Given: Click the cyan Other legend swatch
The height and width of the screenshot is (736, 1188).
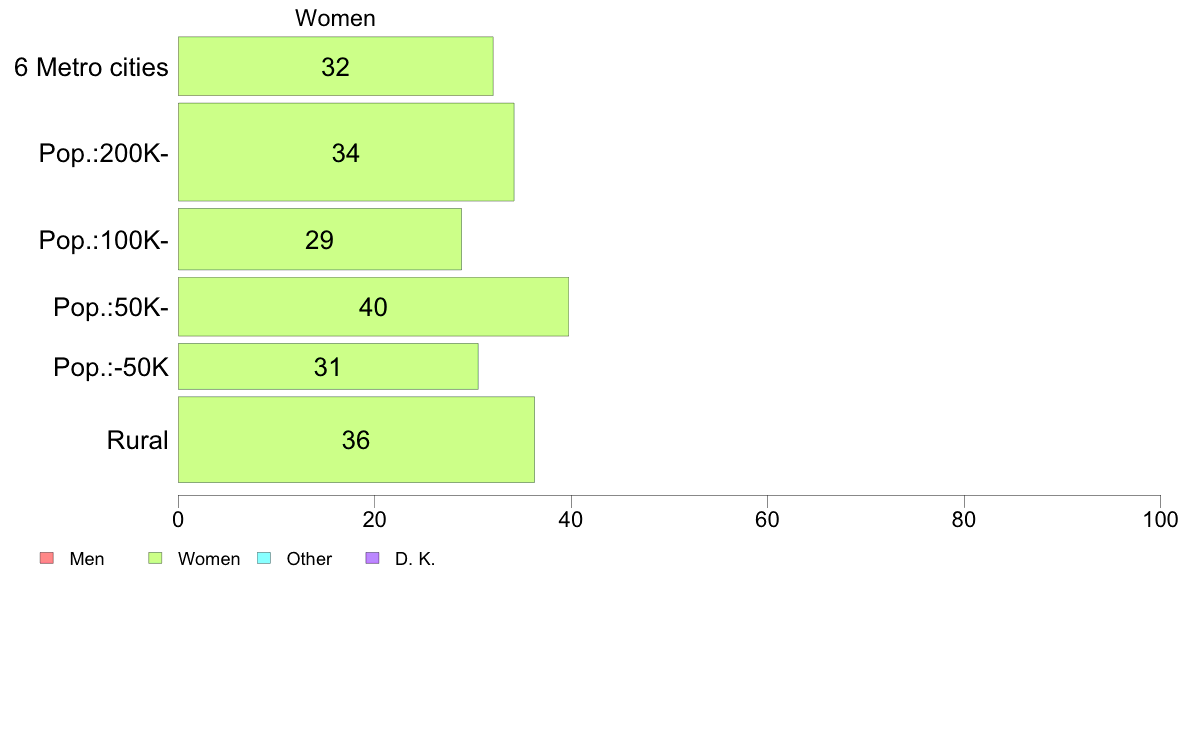Looking at the screenshot, I should [264, 559].
